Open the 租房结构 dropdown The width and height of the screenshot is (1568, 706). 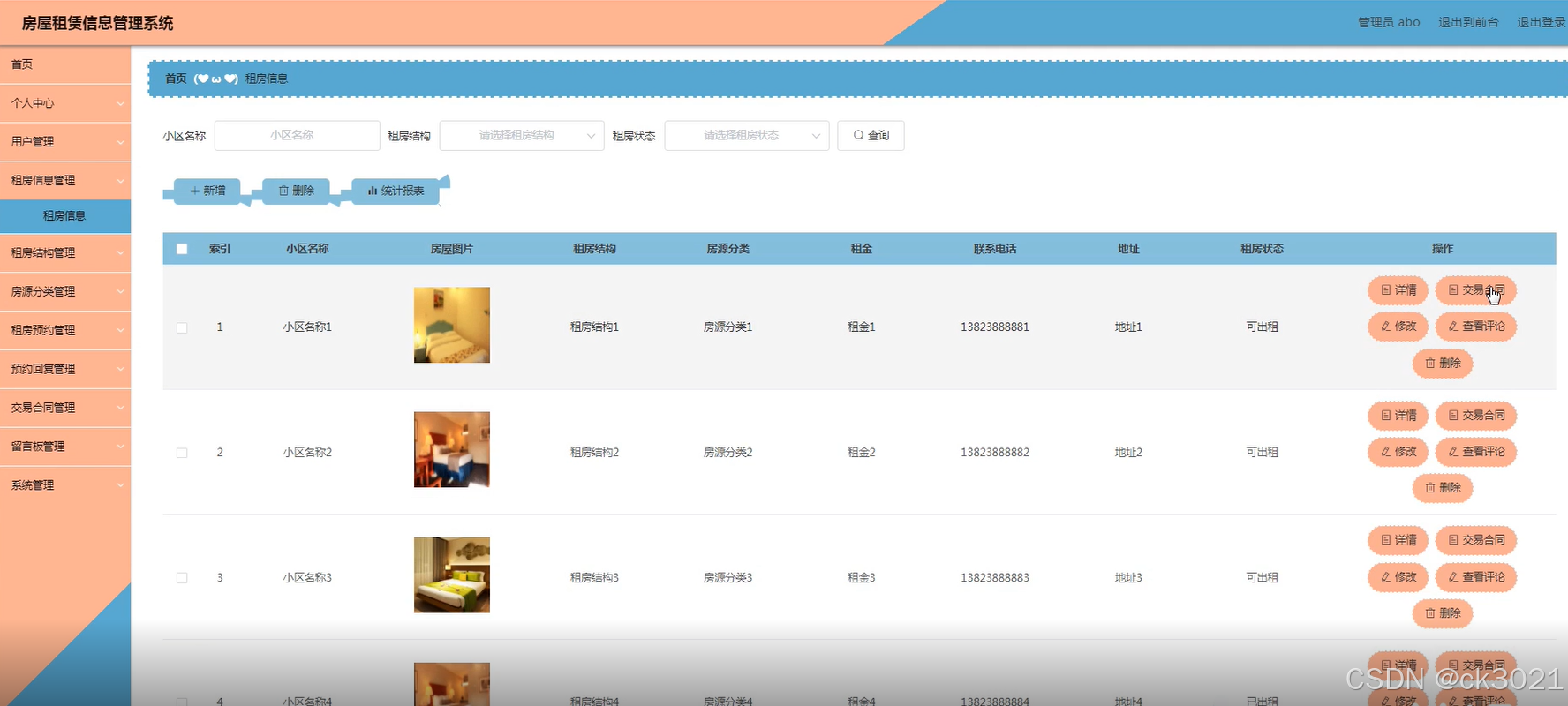tap(522, 136)
